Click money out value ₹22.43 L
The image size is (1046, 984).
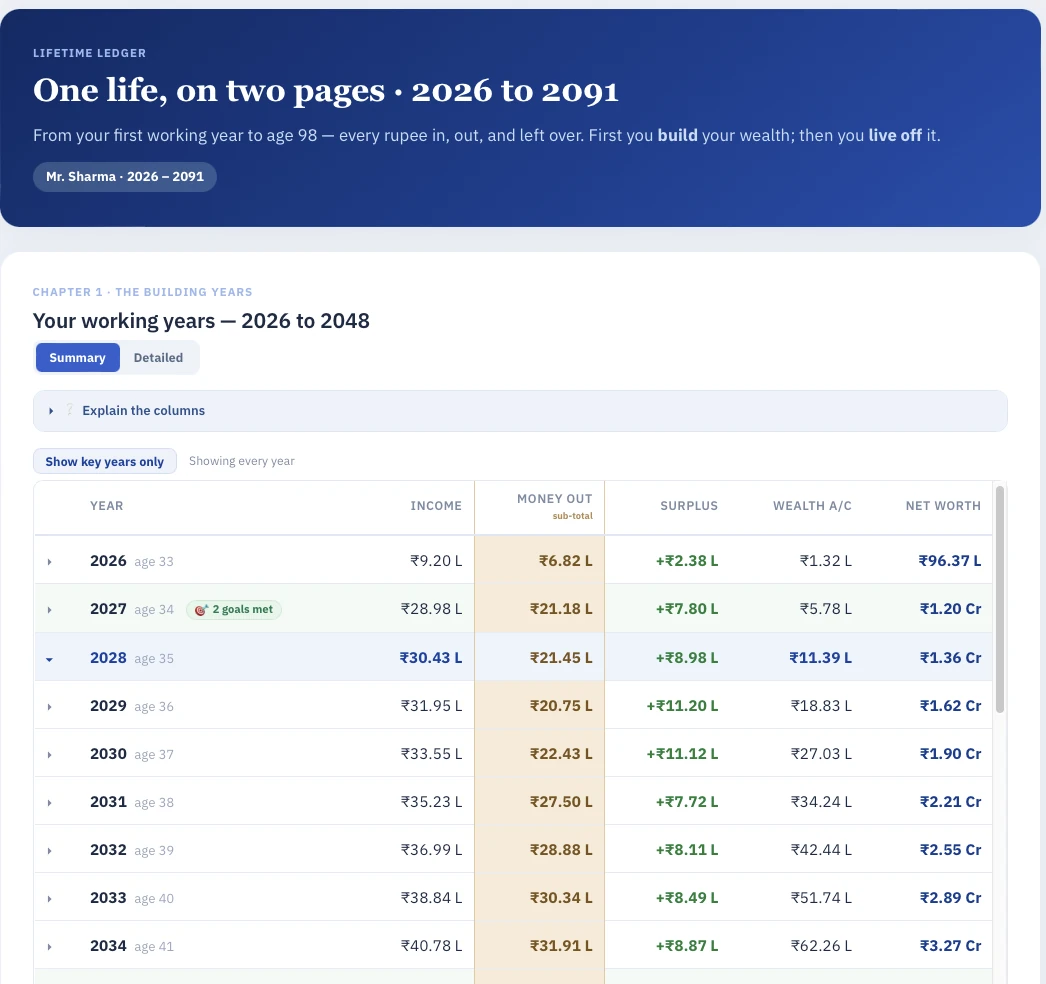tap(561, 754)
